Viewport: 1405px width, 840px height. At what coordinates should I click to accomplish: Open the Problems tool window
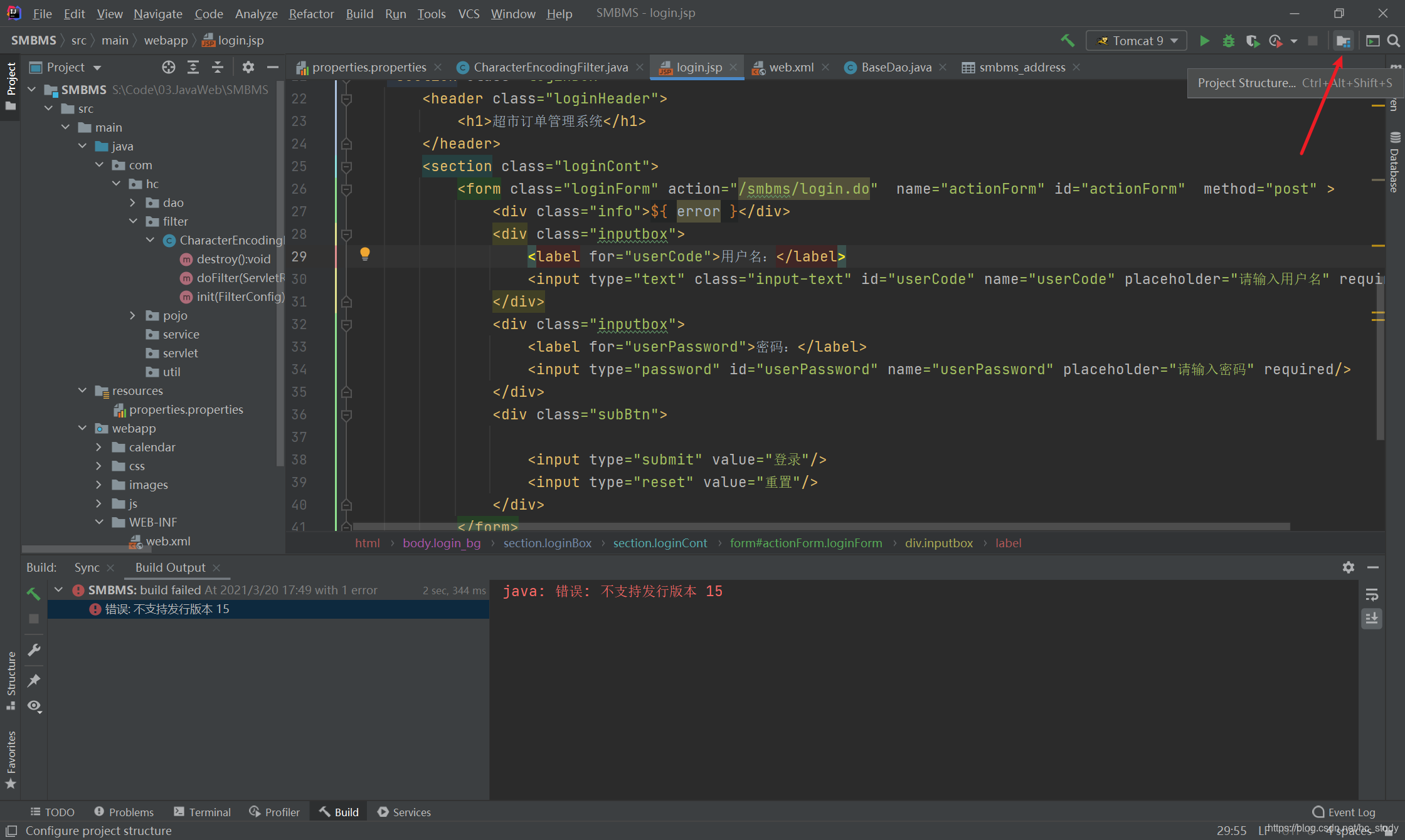click(x=124, y=812)
